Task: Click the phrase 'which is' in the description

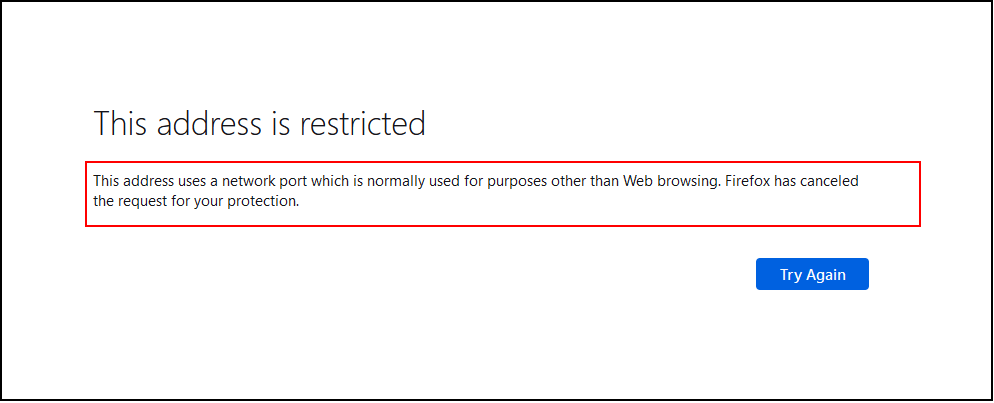Action: [x=341, y=182]
